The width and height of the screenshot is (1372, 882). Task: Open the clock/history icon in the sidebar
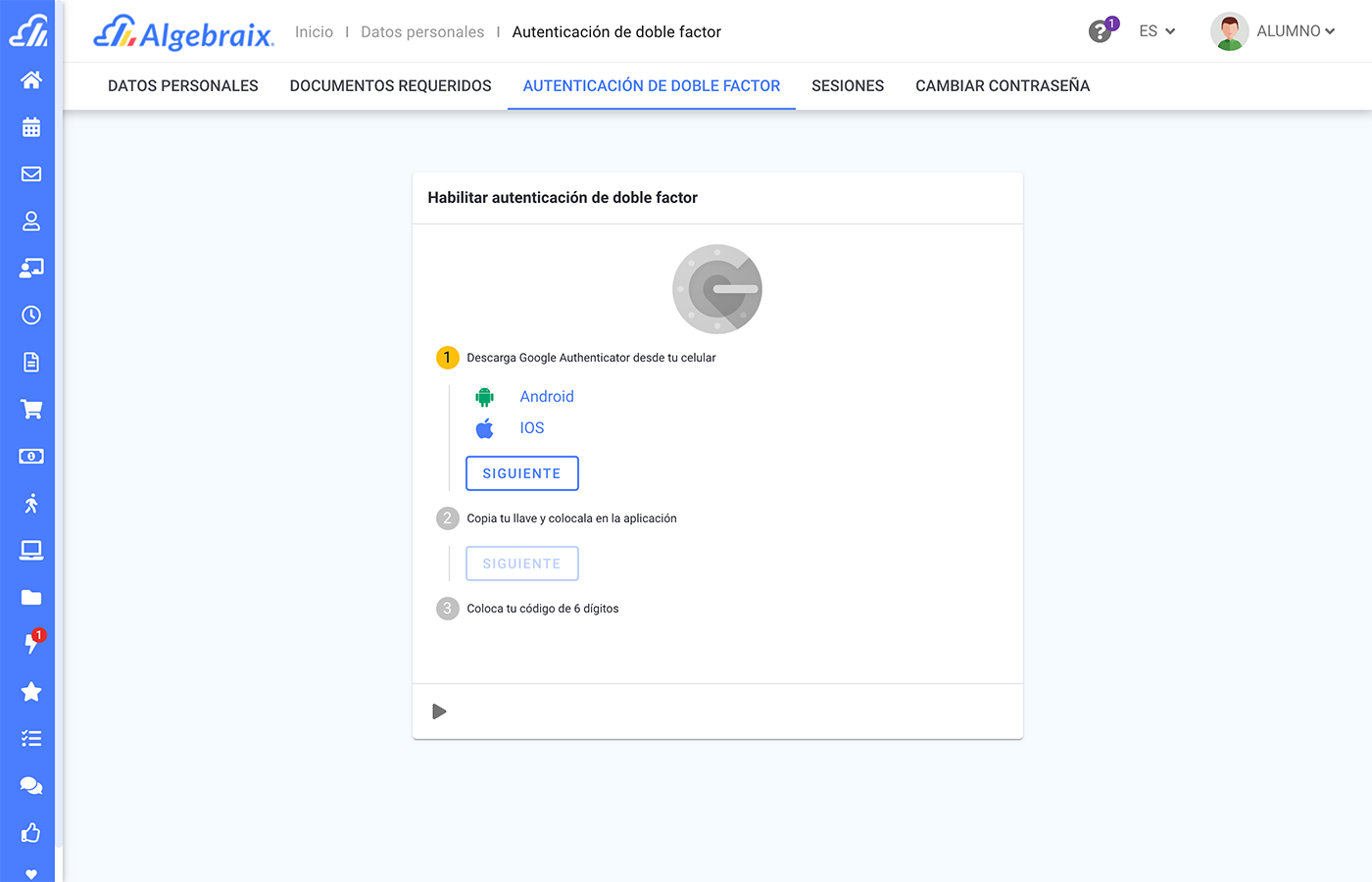click(29, 315)
